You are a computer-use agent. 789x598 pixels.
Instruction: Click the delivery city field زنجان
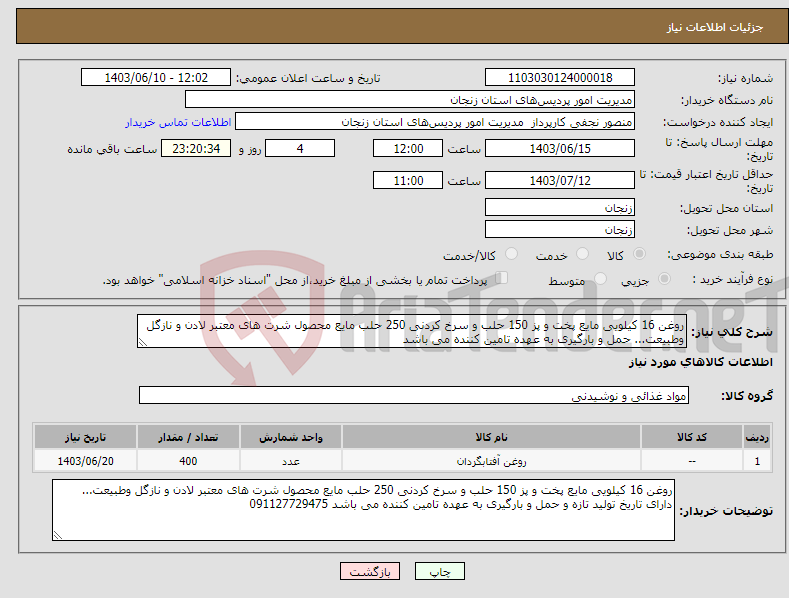click(x=560, y=230)
